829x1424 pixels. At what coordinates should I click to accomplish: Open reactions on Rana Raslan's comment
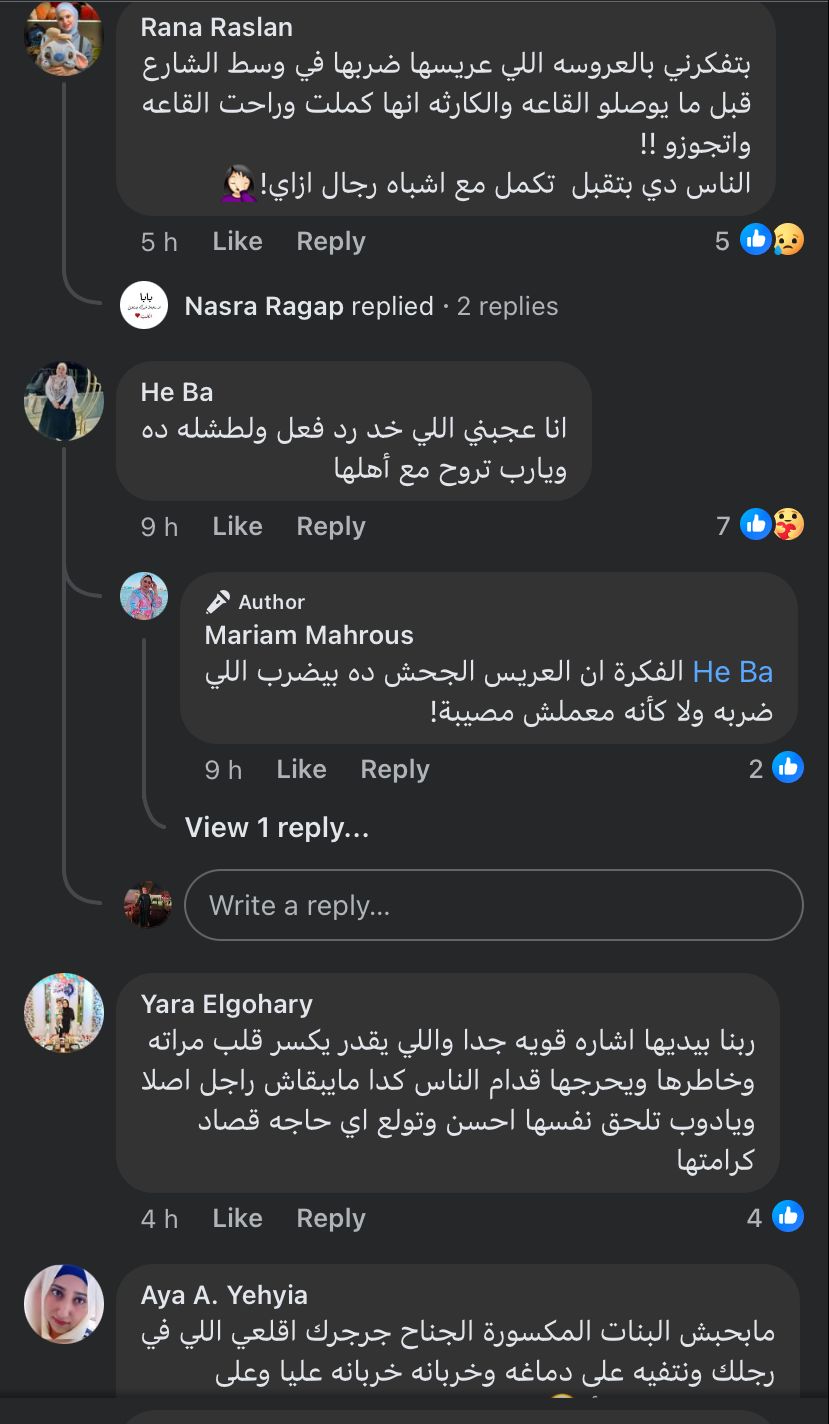click(x=771, y=241)
